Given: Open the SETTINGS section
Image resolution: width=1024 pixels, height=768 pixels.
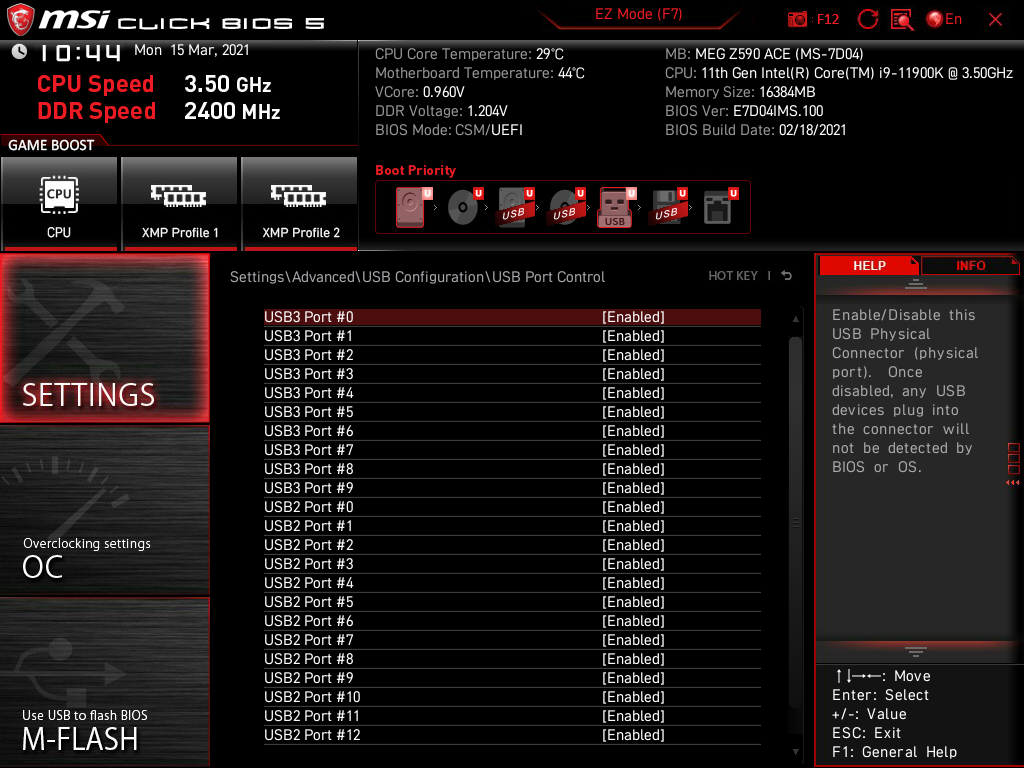Looking at the screenshot, I should click(x=104, y=338).
